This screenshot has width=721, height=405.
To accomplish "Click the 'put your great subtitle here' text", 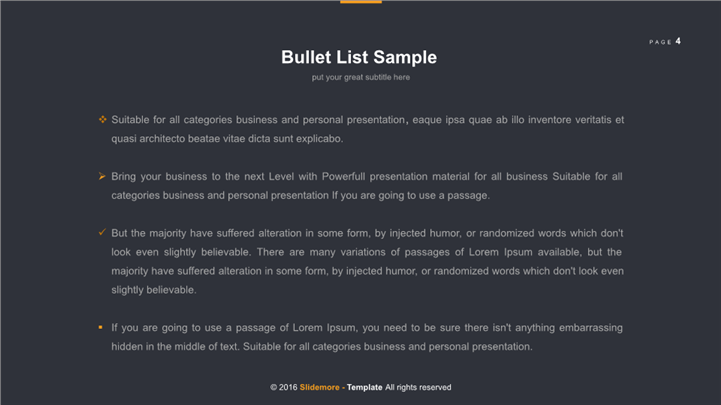I will coord(360,77).
